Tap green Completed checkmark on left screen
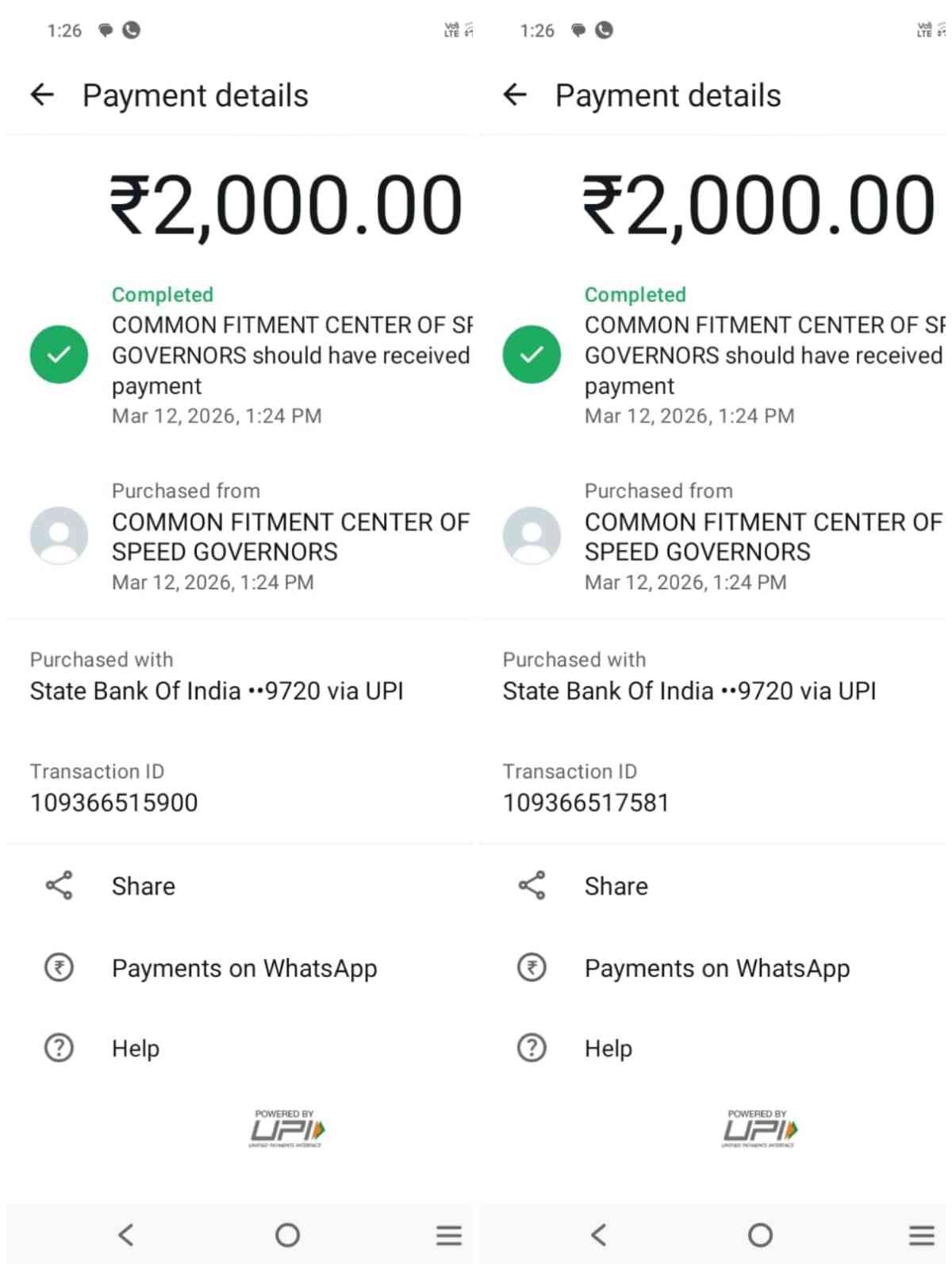The image size is (952, 1270). click(59, 354)
